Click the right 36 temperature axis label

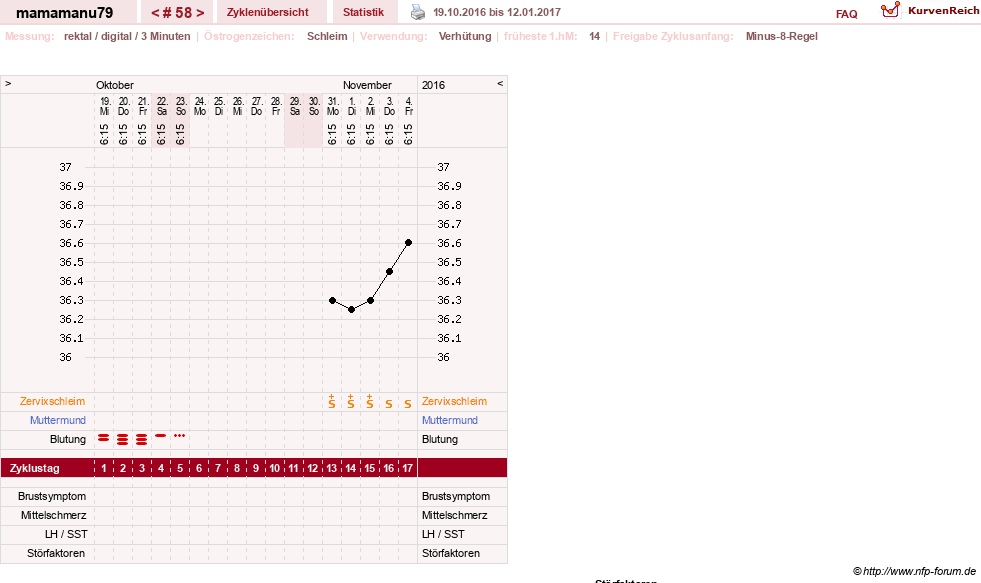(x=443, y=357)
